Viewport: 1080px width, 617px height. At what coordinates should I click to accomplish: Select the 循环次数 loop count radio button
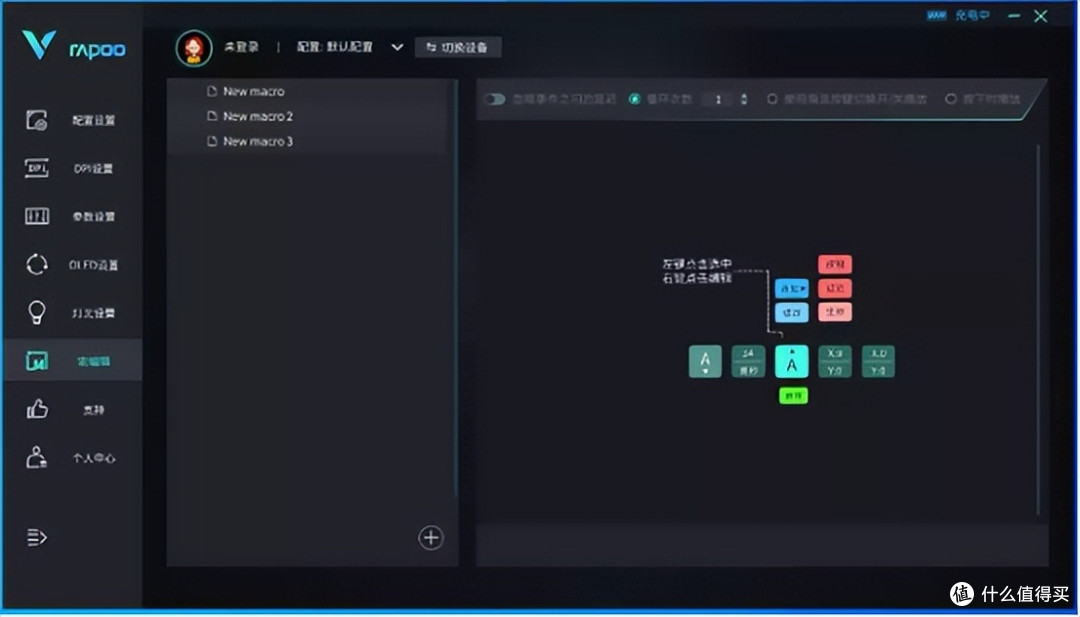click(x=634, y=99)
